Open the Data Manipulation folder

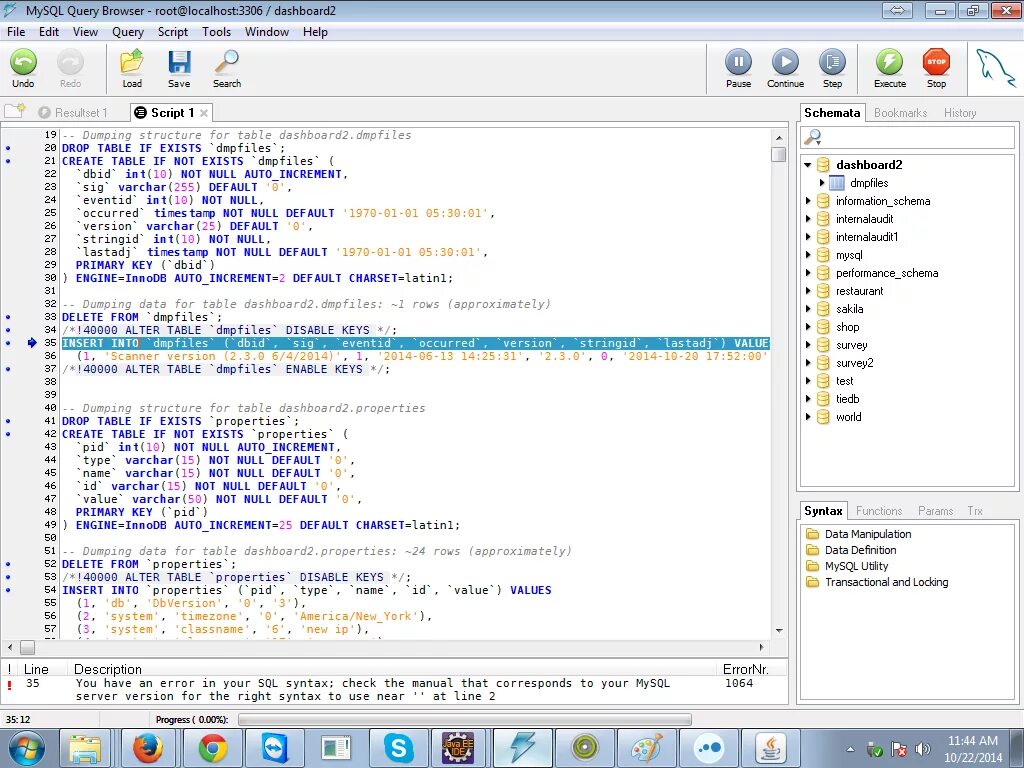[812, 534]
